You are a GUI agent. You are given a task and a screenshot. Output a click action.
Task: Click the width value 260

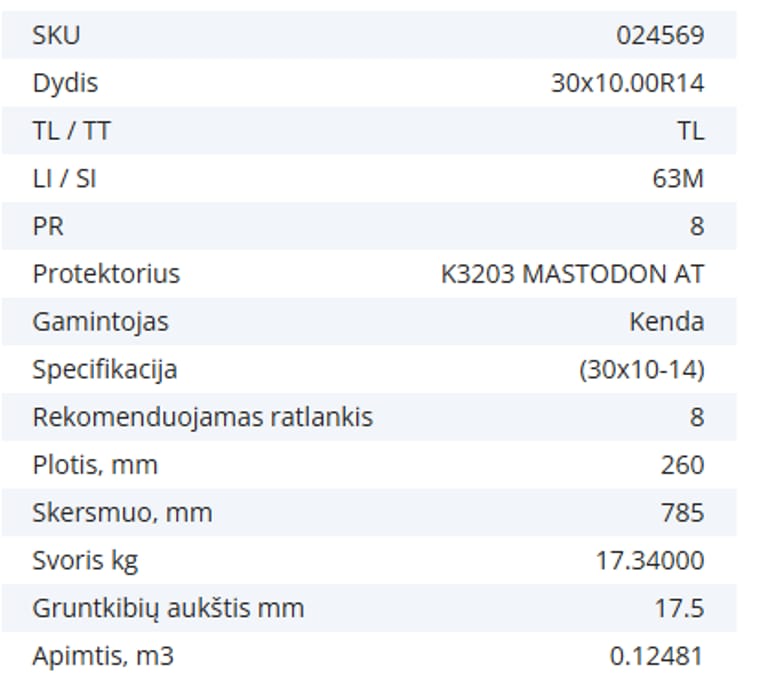coord(682,465)
